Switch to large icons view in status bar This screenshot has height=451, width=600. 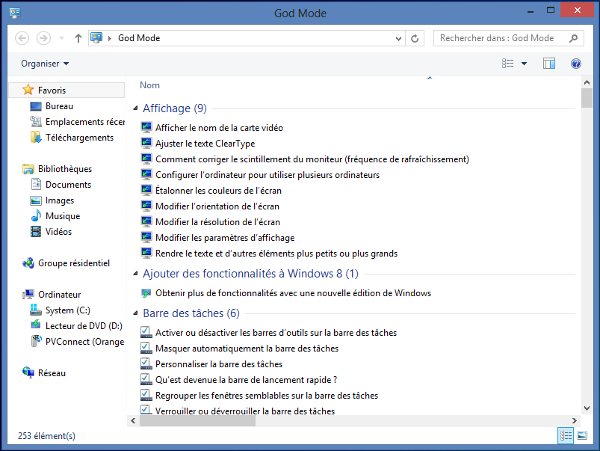(582, 436)
